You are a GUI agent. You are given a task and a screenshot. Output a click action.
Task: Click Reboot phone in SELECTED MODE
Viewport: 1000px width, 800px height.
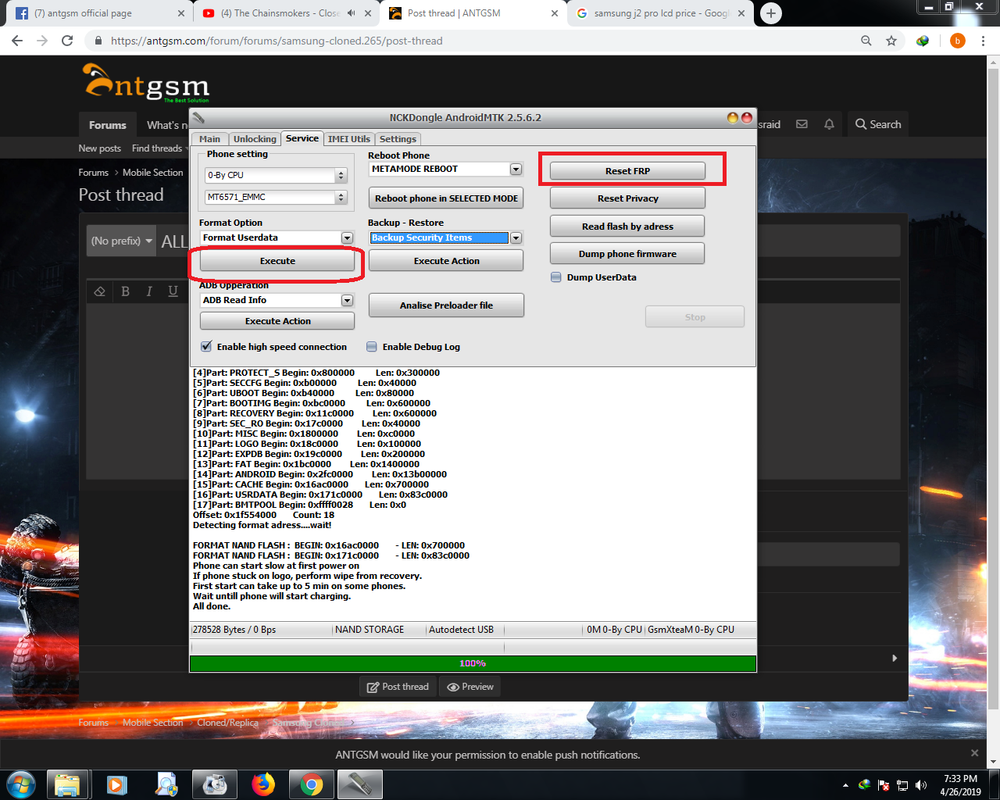[x=446, y=198]
